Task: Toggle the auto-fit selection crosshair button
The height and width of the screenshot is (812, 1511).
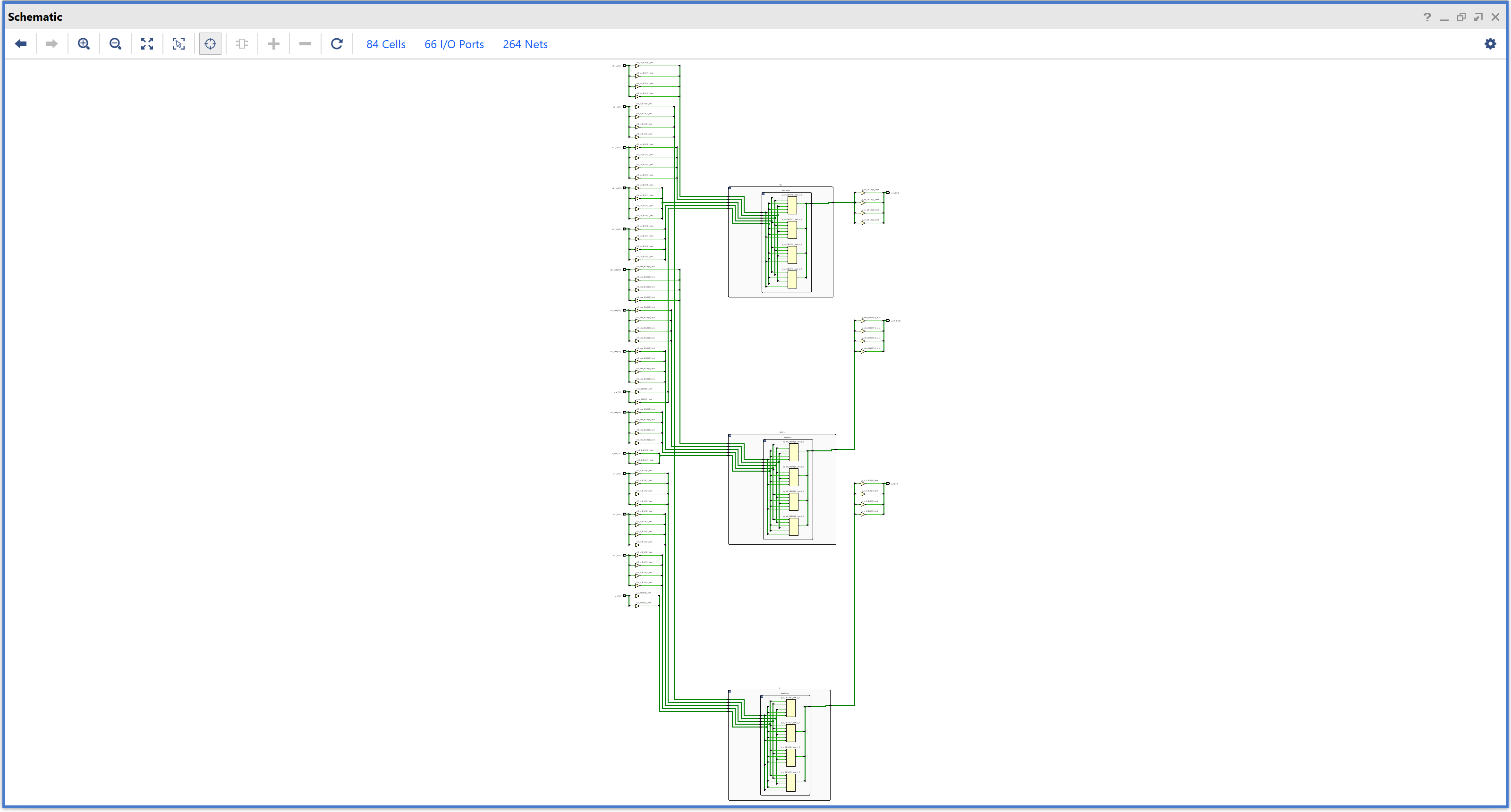Action: click(210, 44)
